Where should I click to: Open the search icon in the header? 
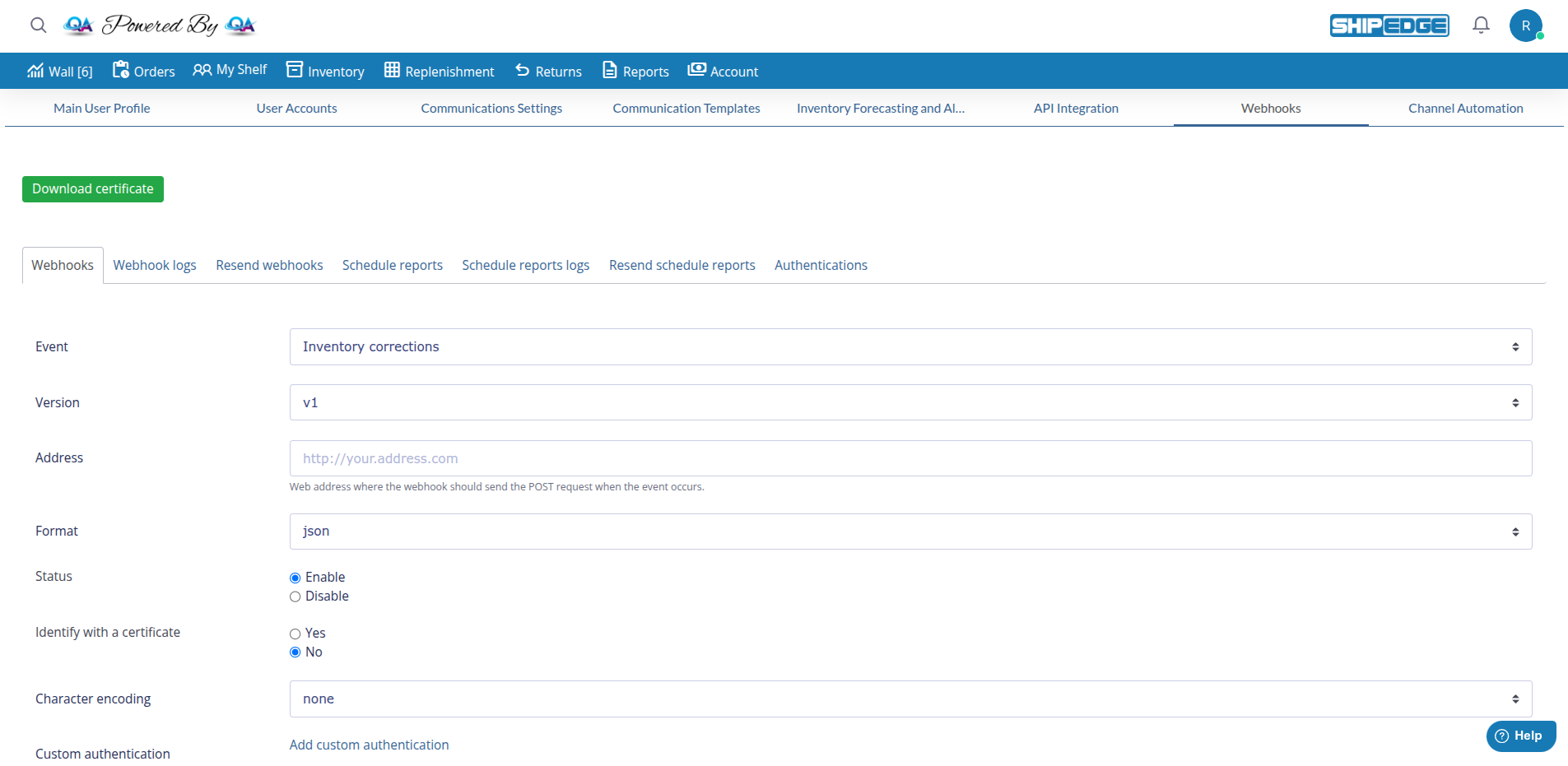coord(38,26)
